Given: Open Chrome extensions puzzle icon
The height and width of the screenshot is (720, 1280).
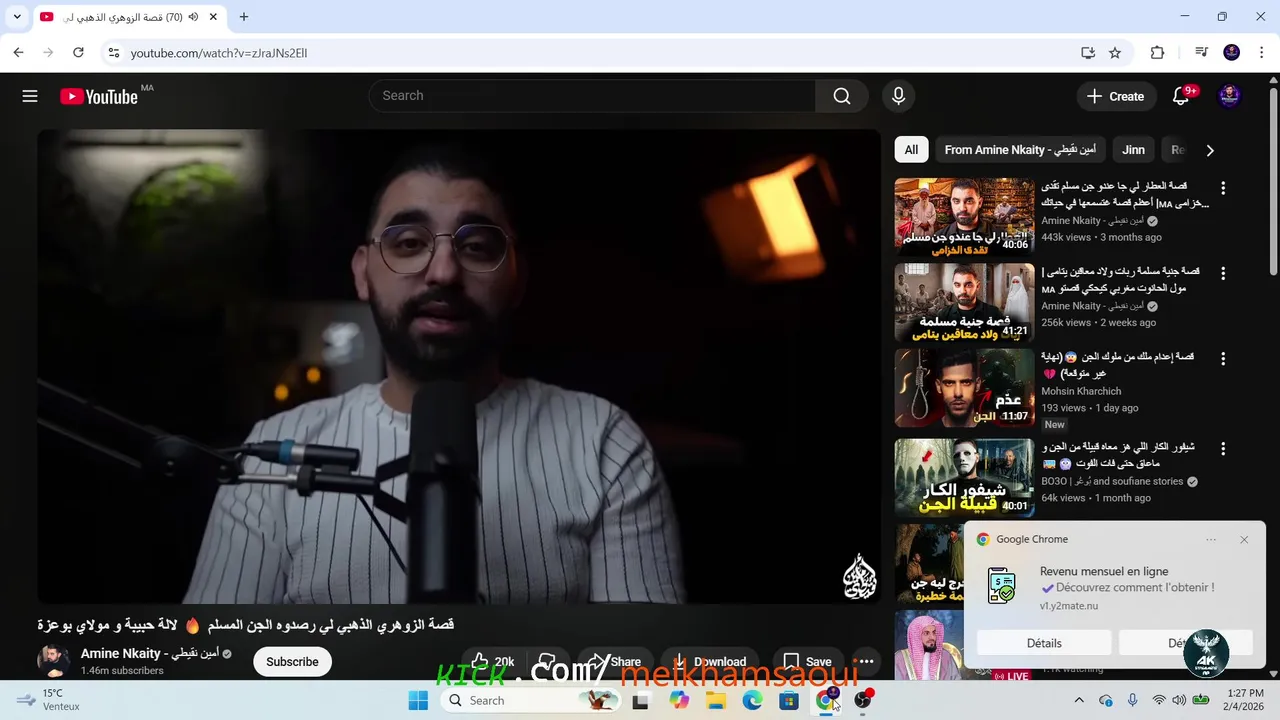Looking at the screenshot, I should (x=1157, y=52).
